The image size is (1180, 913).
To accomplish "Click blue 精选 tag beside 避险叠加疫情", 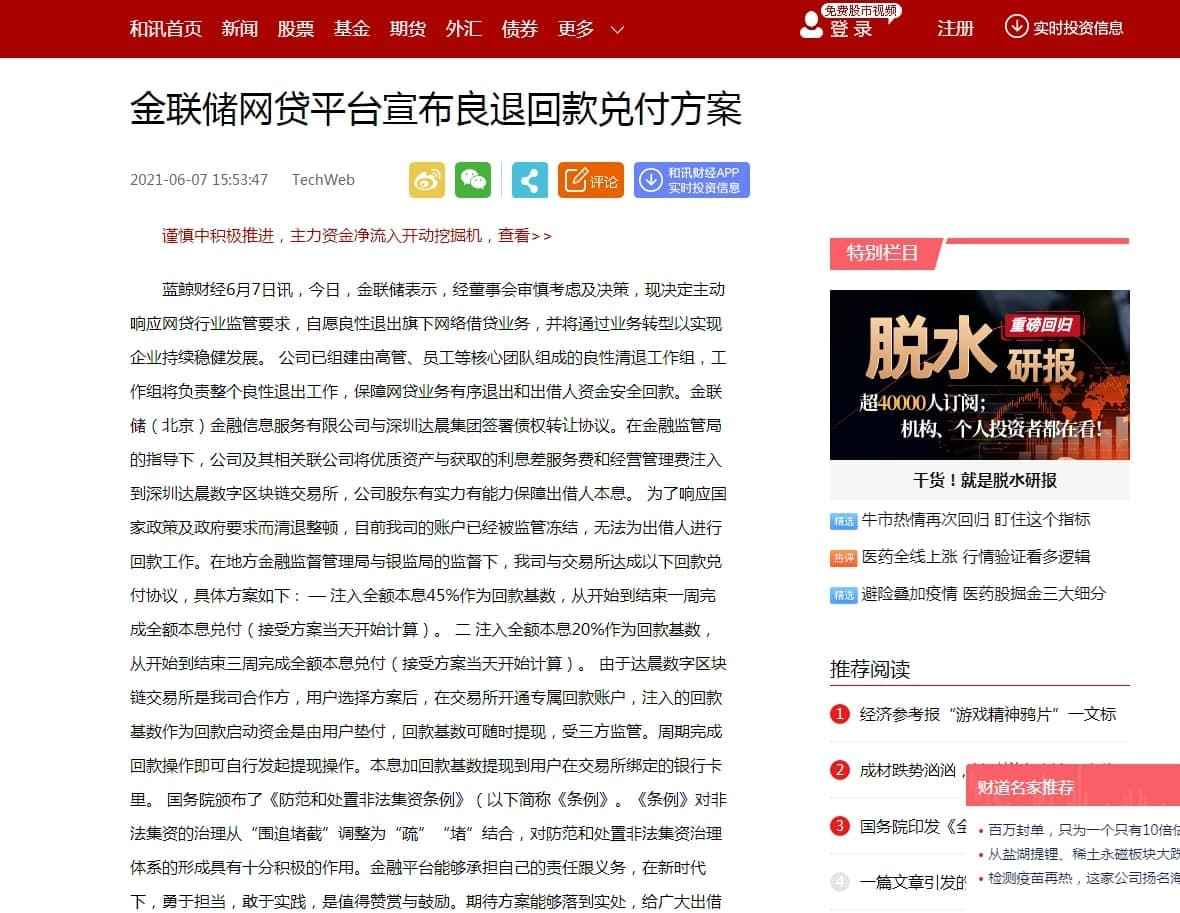I will [844, 595].
